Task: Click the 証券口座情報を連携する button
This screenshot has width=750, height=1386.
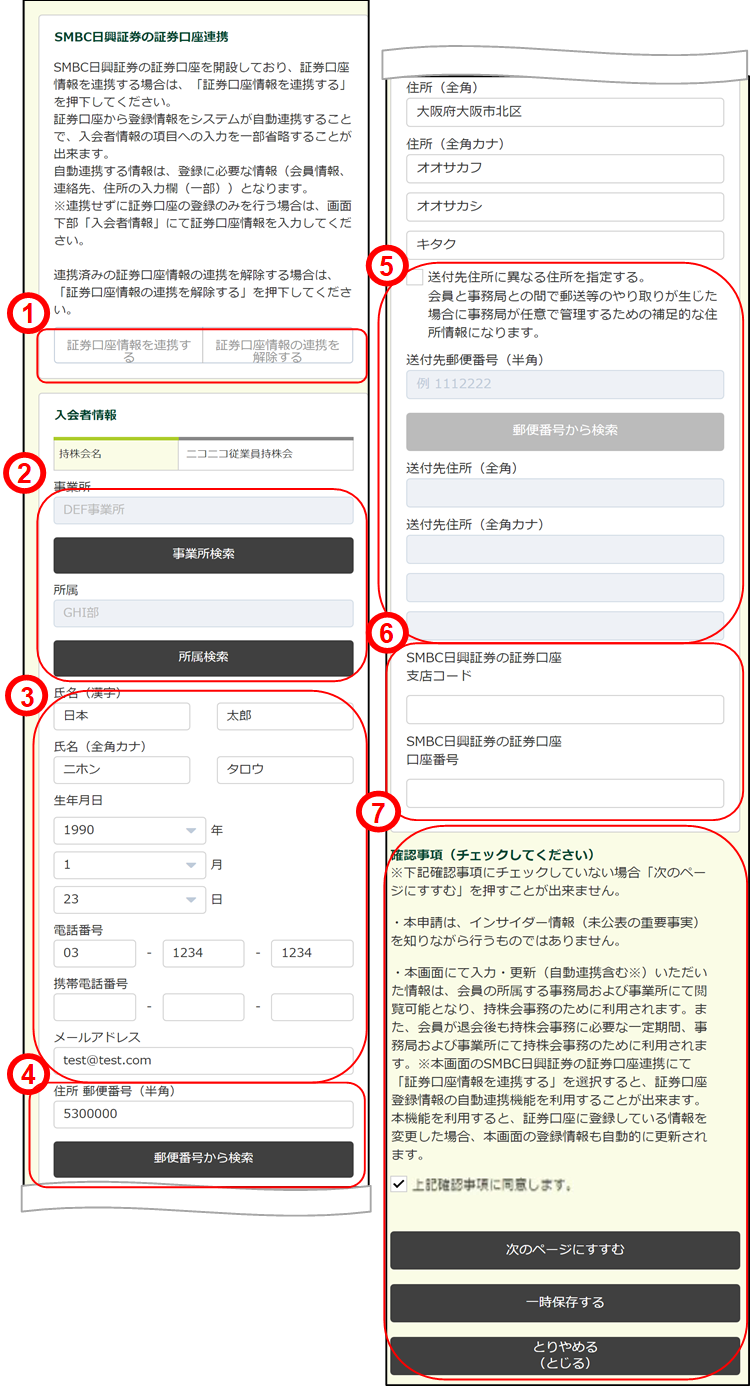Action: click(x=128, y=349)
